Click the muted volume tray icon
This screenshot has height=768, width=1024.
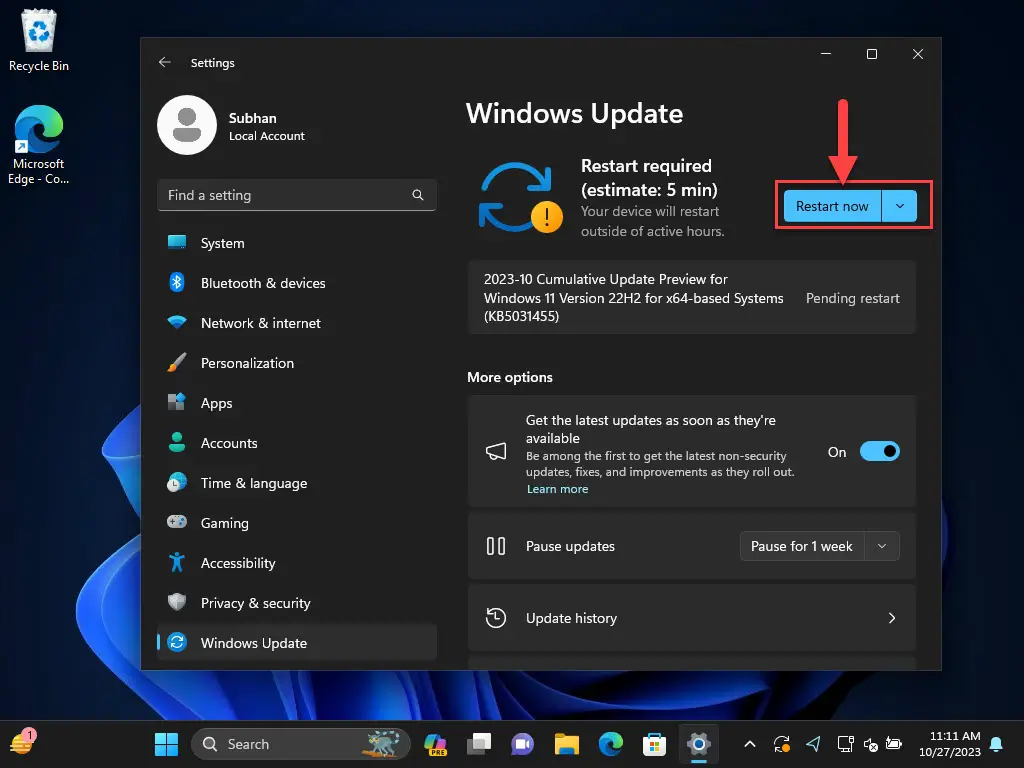click(871, 744)
